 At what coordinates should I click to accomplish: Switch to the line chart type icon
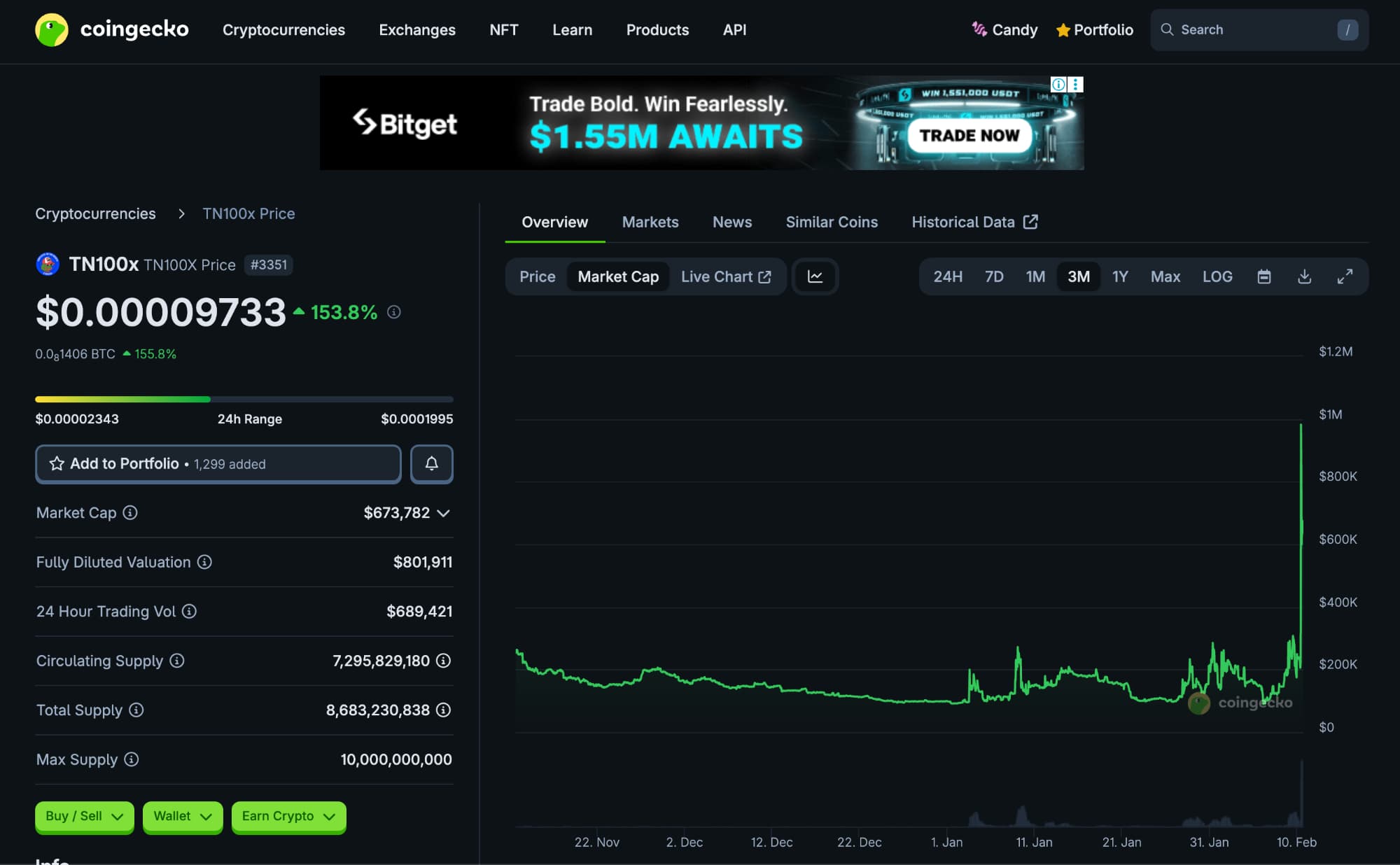click(x=815, y=276)
